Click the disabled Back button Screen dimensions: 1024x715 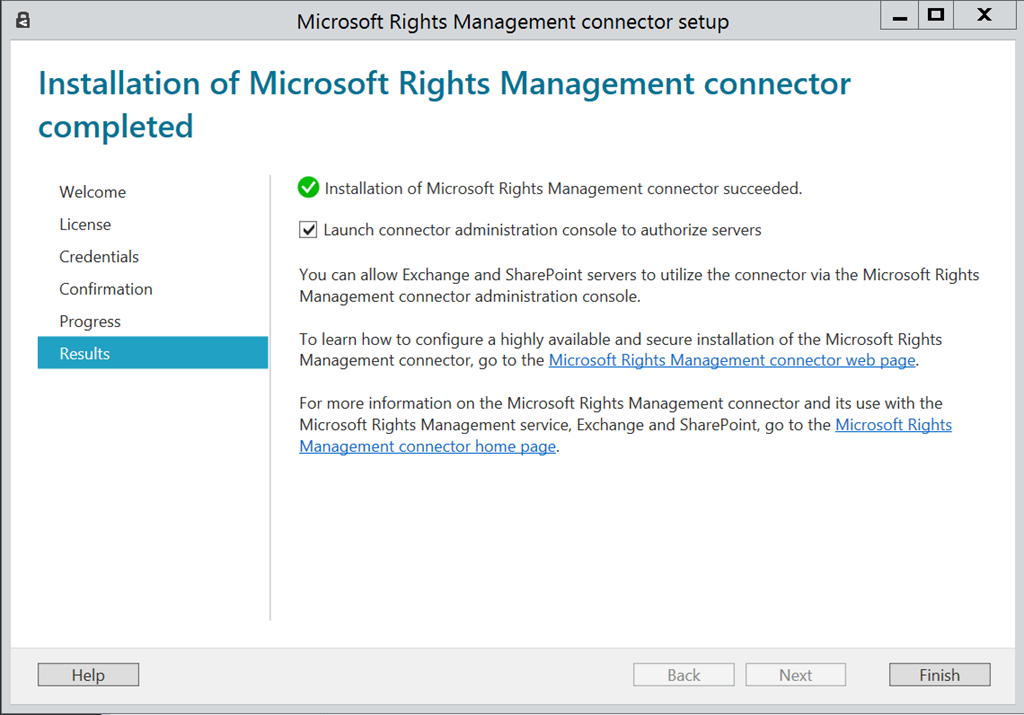(684, 675)
